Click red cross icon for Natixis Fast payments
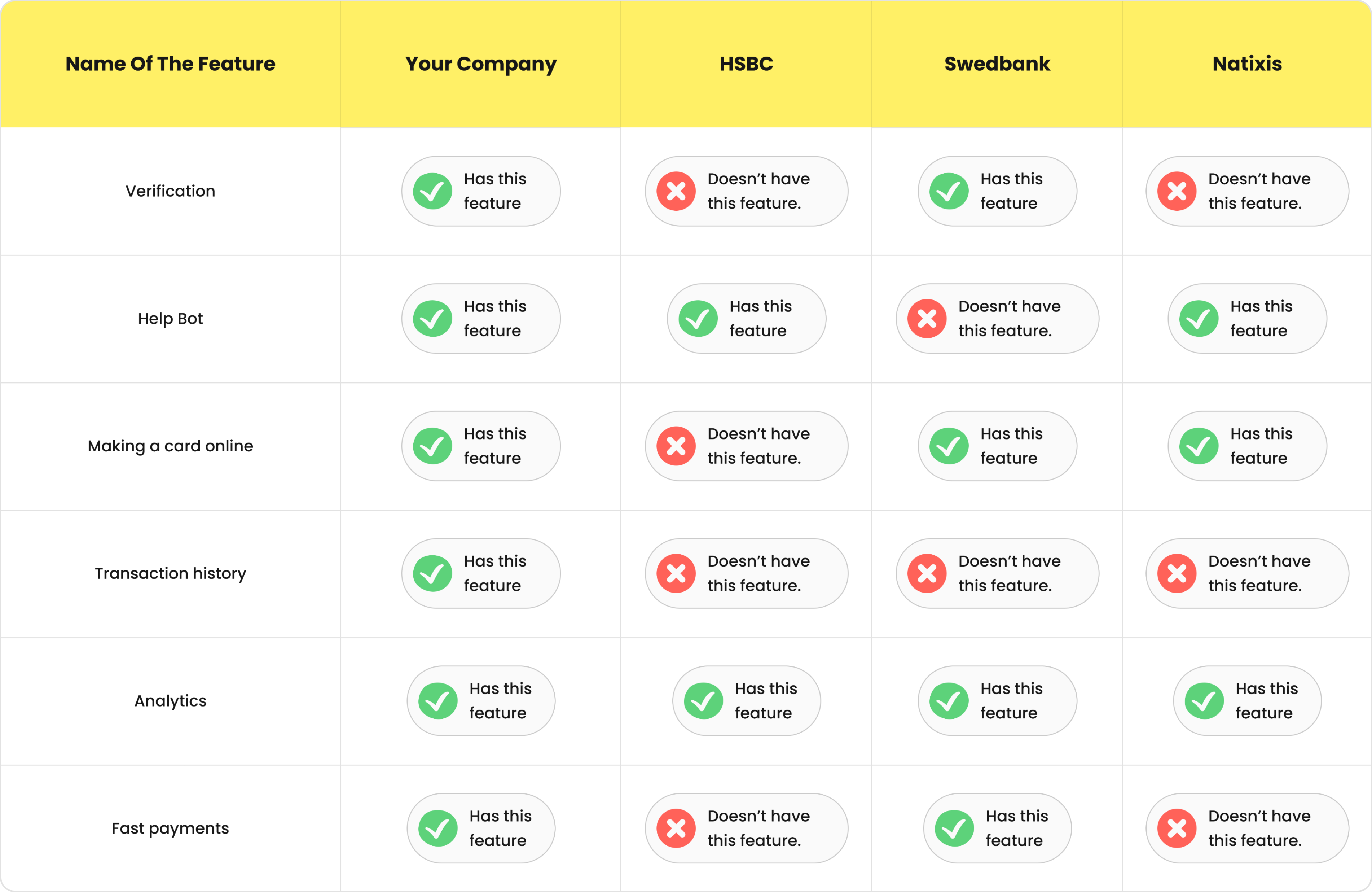The image size is (1372, 892). [x=1177, y=828]
